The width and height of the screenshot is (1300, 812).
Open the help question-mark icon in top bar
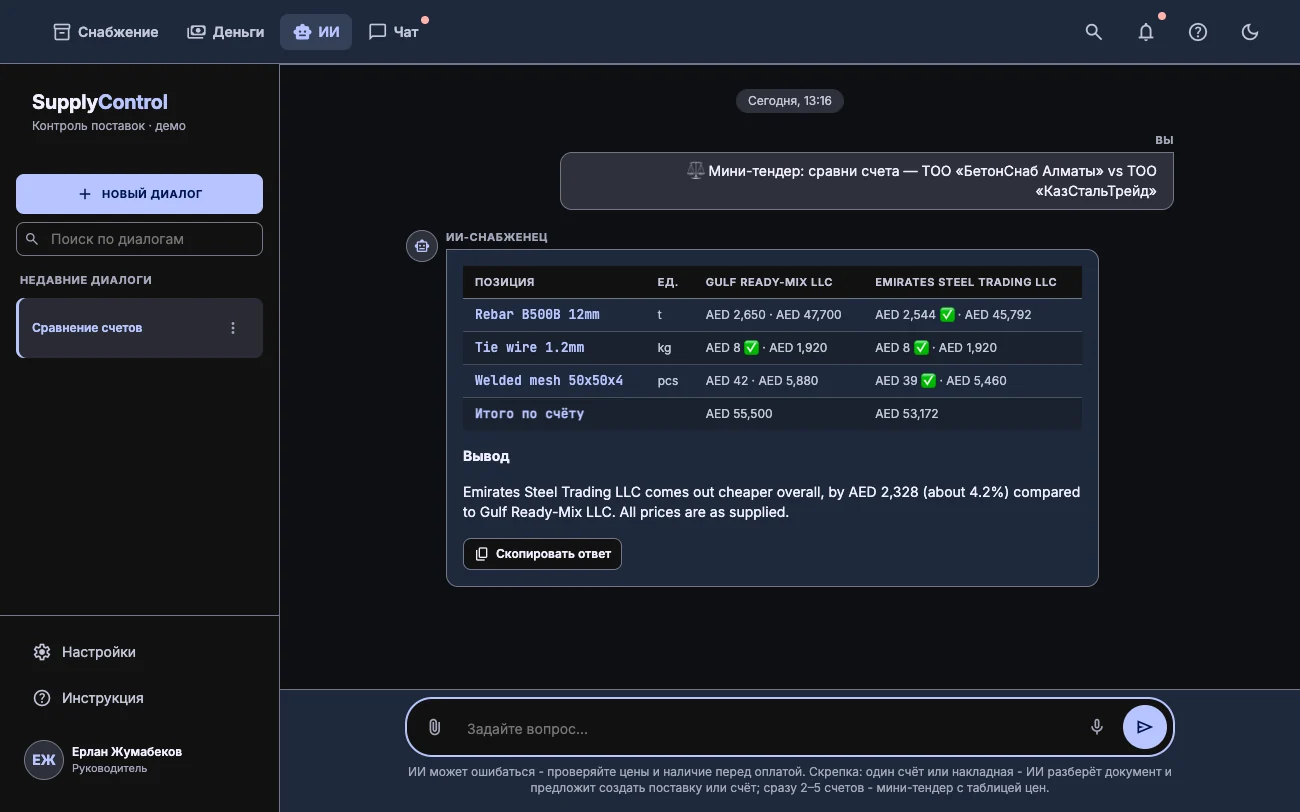pyautogui.click(x=1198, y=32)
